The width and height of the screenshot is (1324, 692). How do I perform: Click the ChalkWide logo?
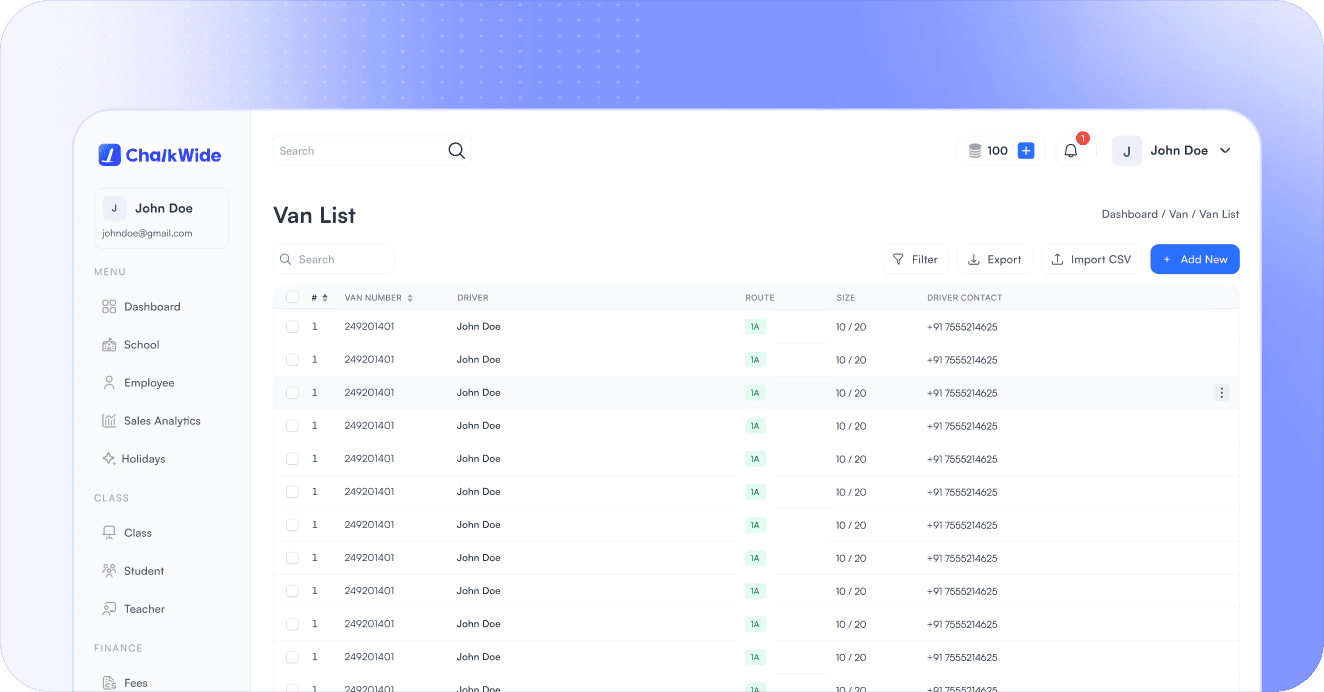click(160, 155)
